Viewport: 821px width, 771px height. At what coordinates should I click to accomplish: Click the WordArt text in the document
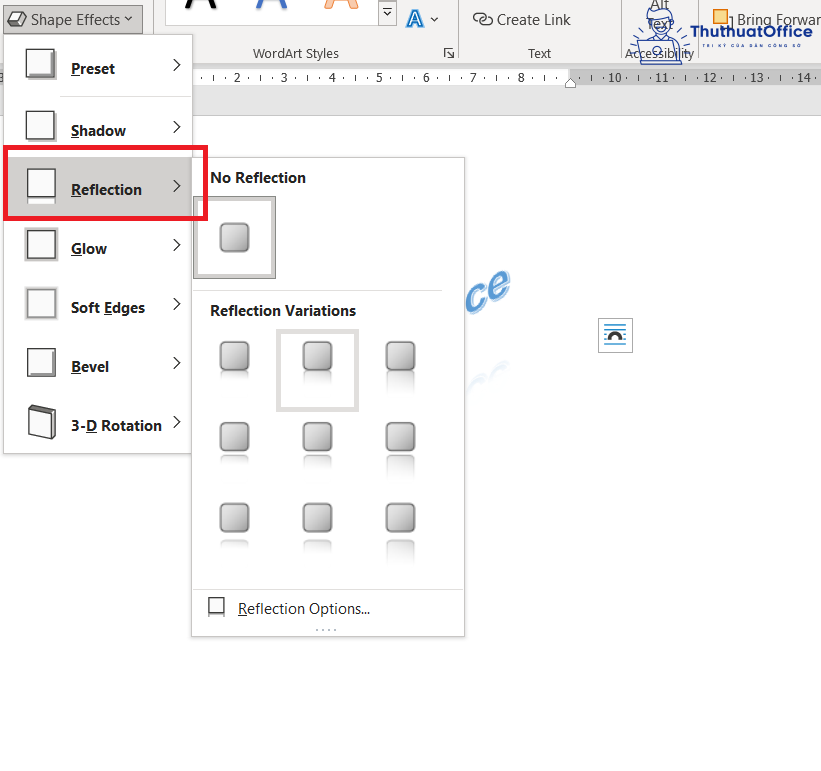(487, 291)
